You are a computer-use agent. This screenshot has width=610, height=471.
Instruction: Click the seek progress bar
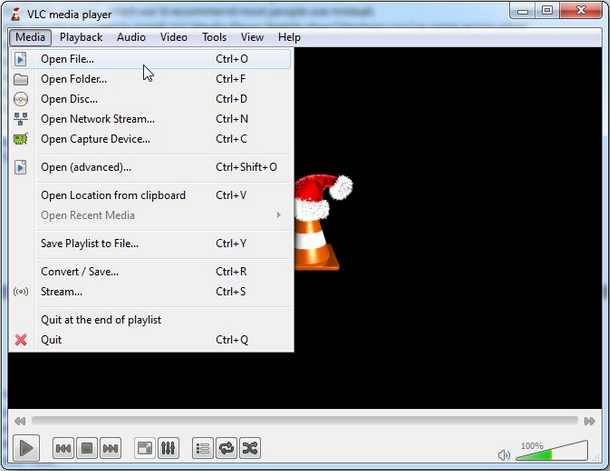pyautogui.click(x=305, y=420)
